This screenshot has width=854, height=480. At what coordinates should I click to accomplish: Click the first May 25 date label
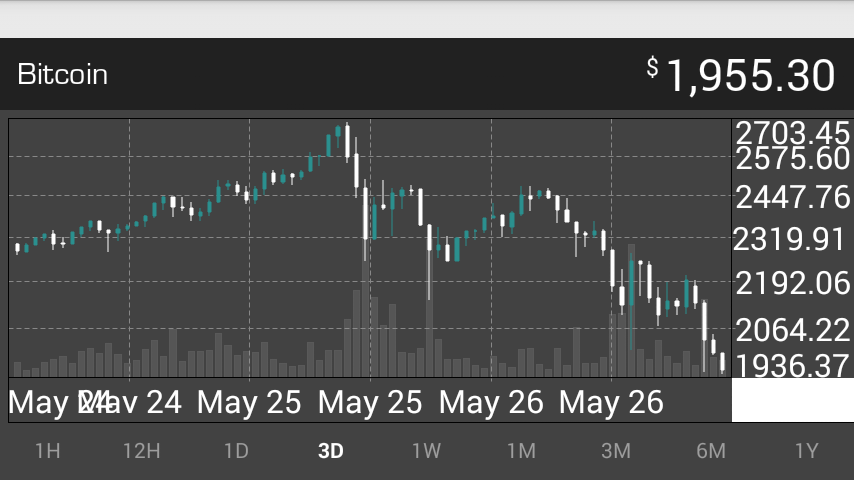point(249,402)
